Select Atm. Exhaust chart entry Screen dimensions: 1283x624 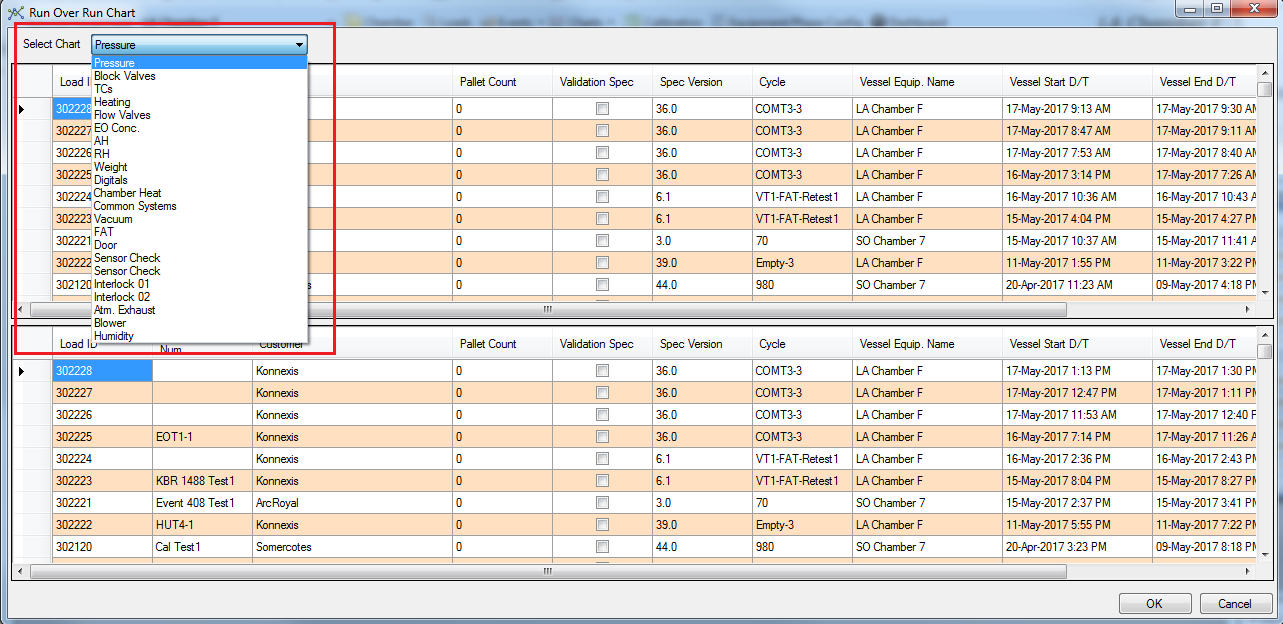pos(124,310)
